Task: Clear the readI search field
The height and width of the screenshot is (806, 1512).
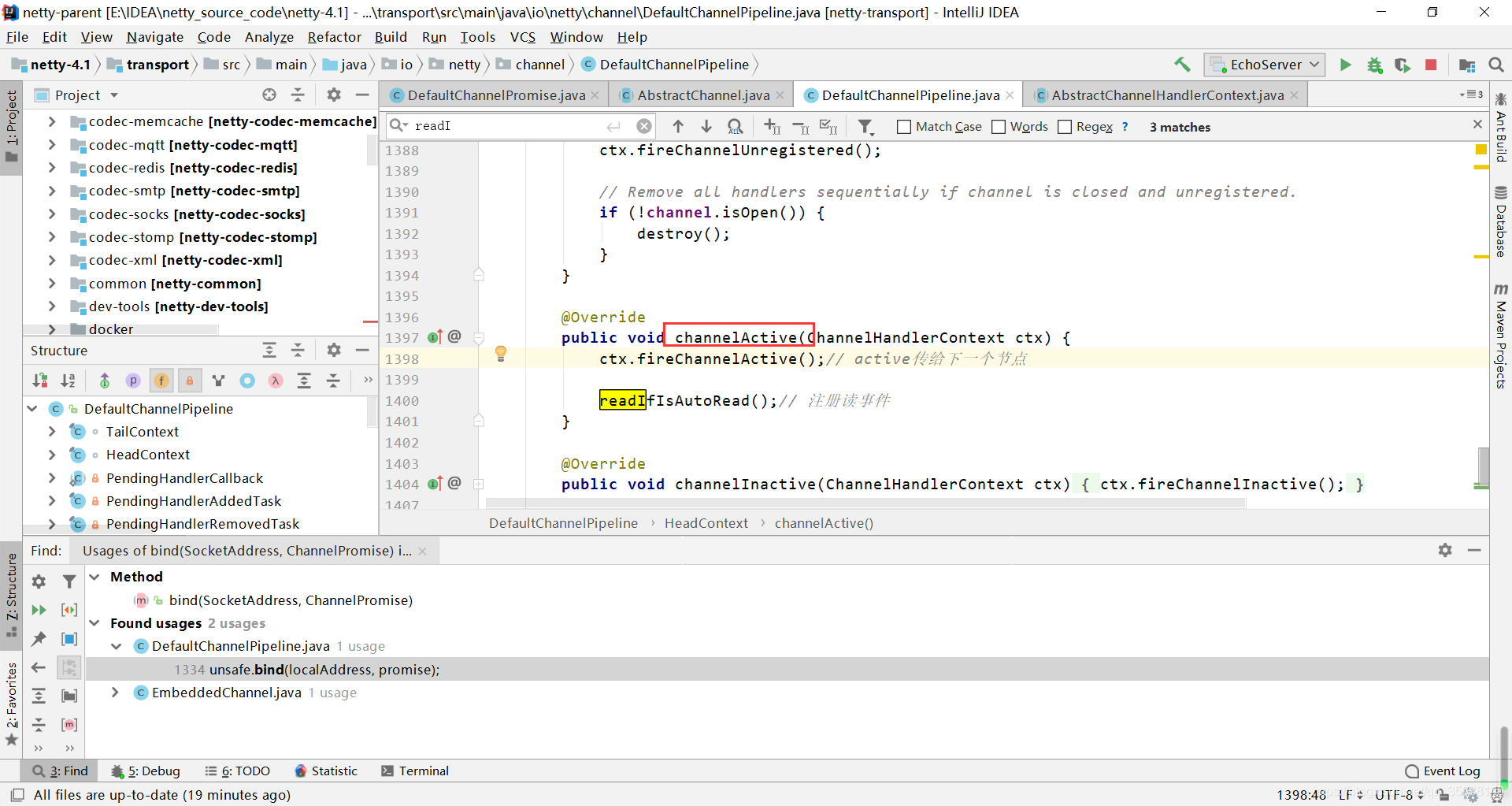Action: [644, 126]
